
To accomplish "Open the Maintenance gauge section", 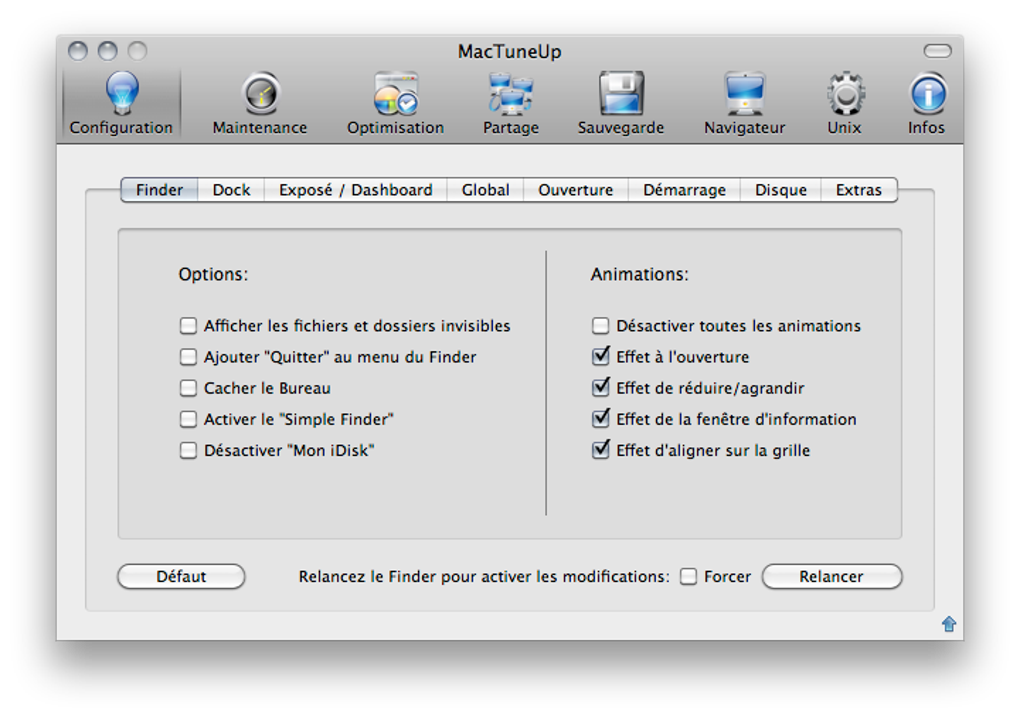I will pos(260,103).
